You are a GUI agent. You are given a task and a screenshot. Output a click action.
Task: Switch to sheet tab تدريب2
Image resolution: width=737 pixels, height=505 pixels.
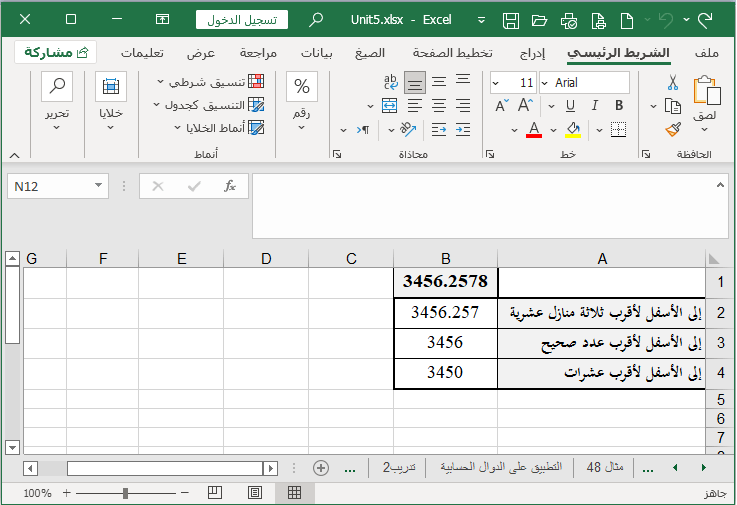pyautogui.click(x=399, y=467)
